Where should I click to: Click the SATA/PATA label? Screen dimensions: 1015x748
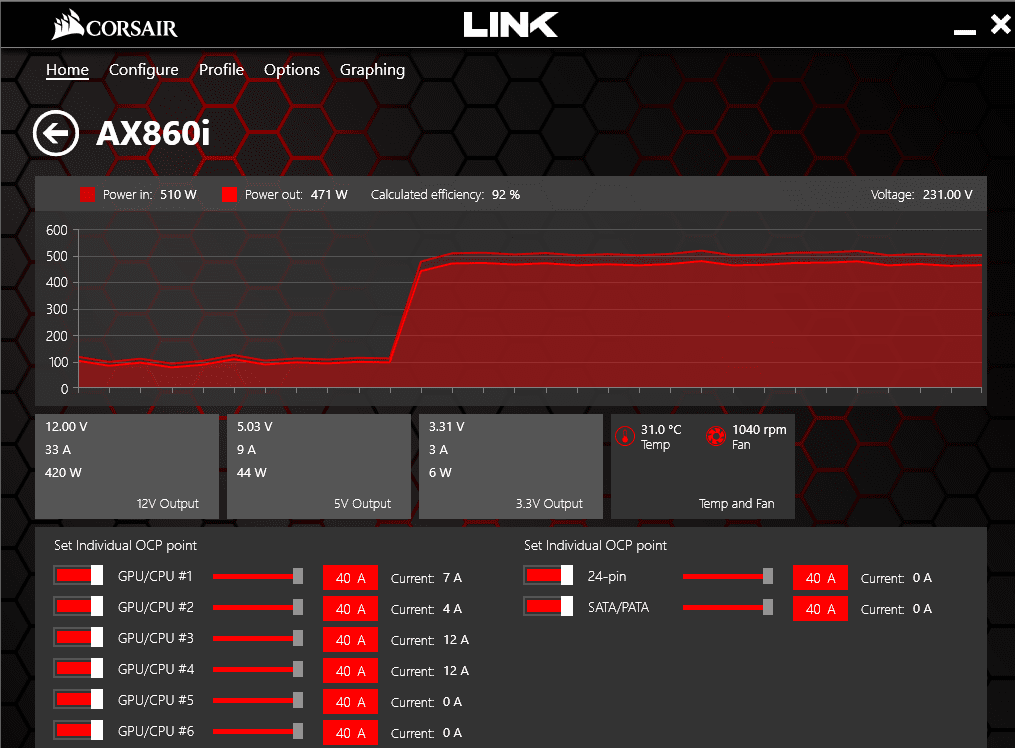[x=618, y=607]
